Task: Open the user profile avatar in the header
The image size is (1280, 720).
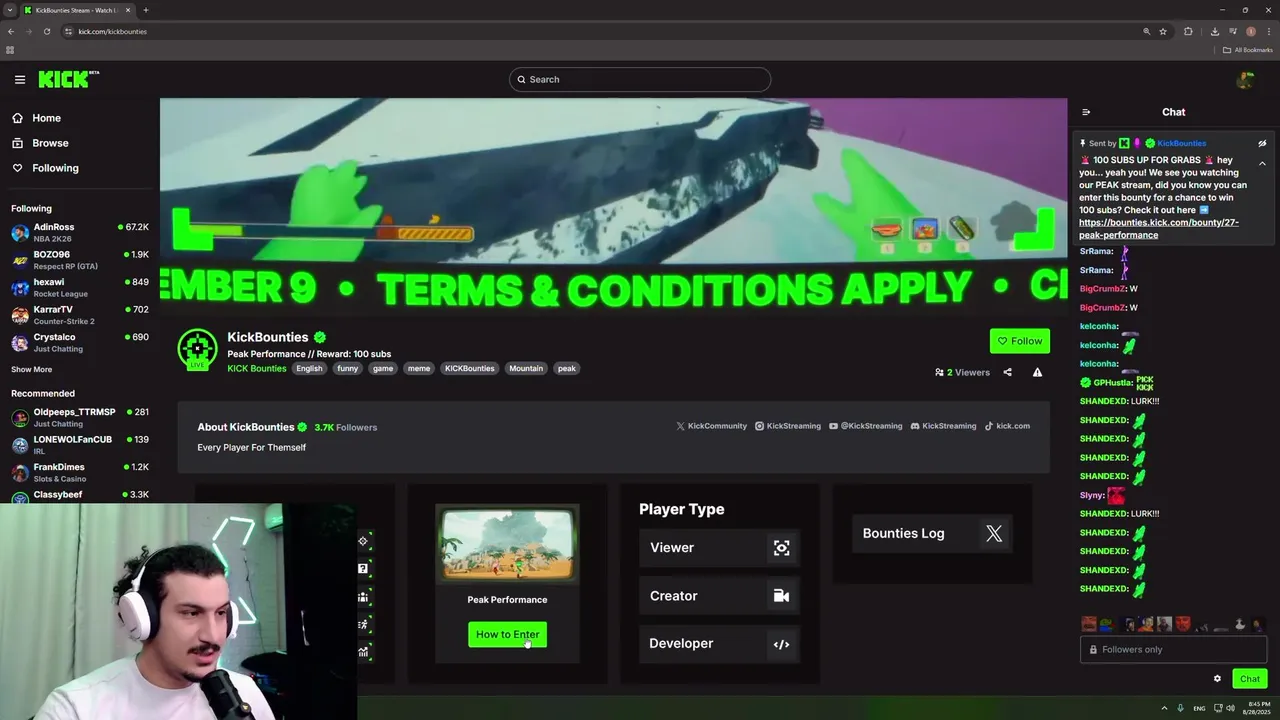Action: (x=1245, y=80)
